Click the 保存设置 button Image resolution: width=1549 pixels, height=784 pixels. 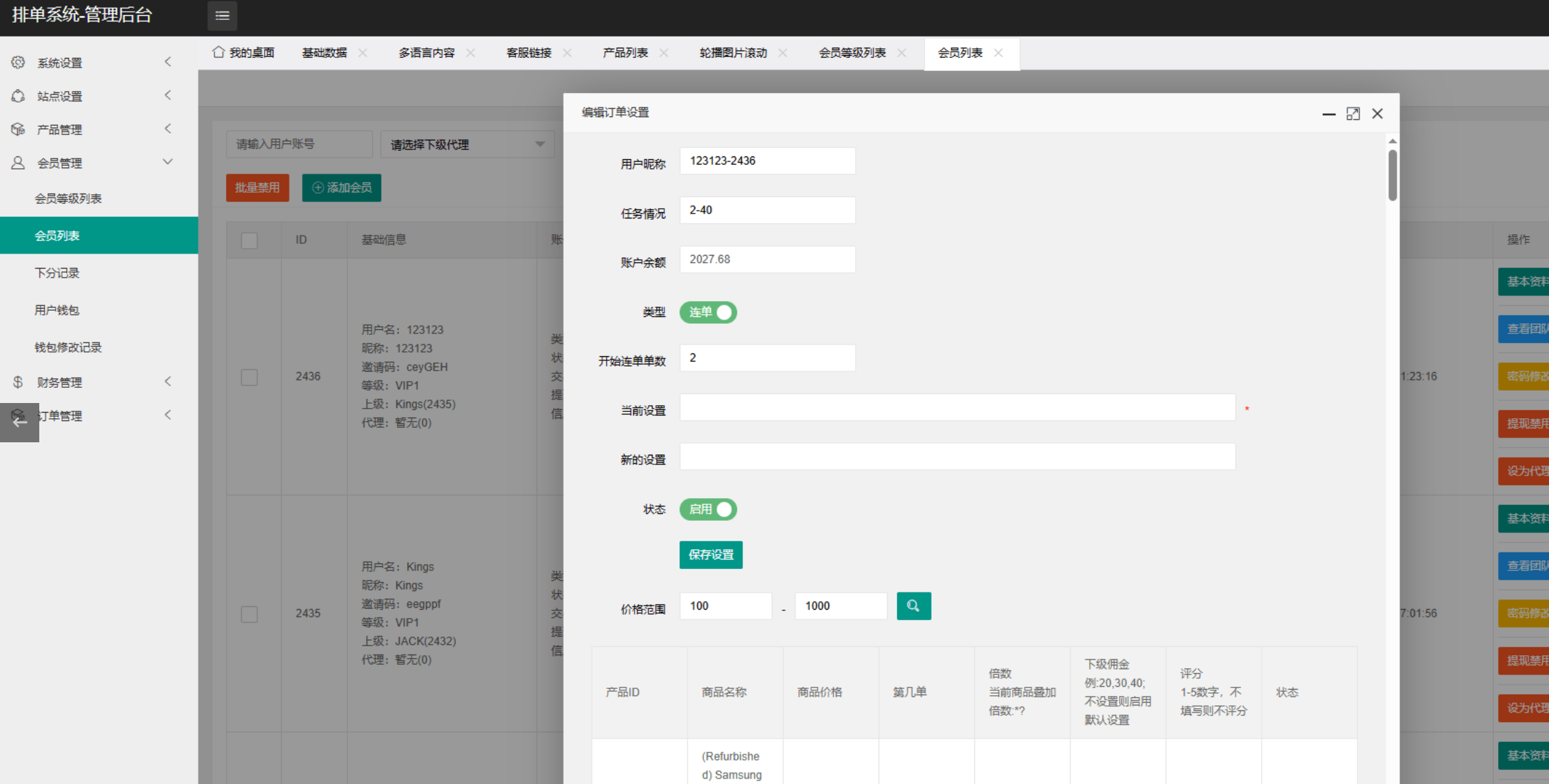(710, 555)
